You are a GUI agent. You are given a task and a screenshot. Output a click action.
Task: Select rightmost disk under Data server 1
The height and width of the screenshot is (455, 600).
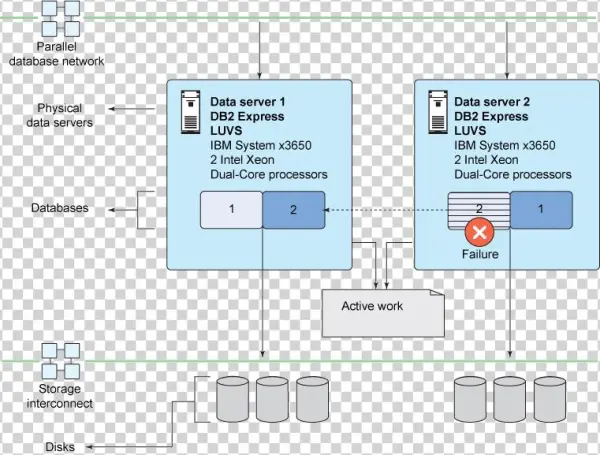[x=310, y=400]
